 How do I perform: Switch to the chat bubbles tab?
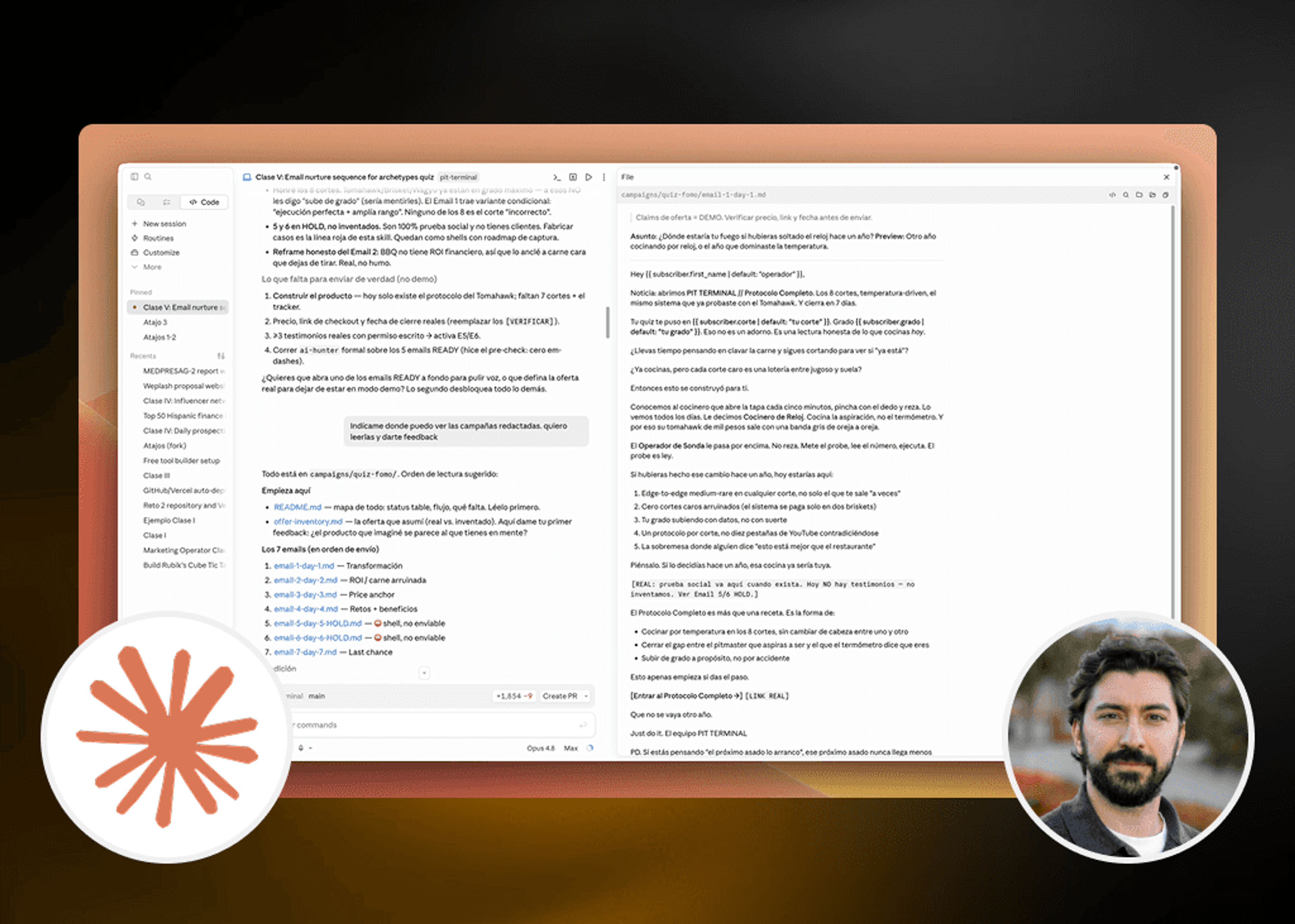[141, 202]
